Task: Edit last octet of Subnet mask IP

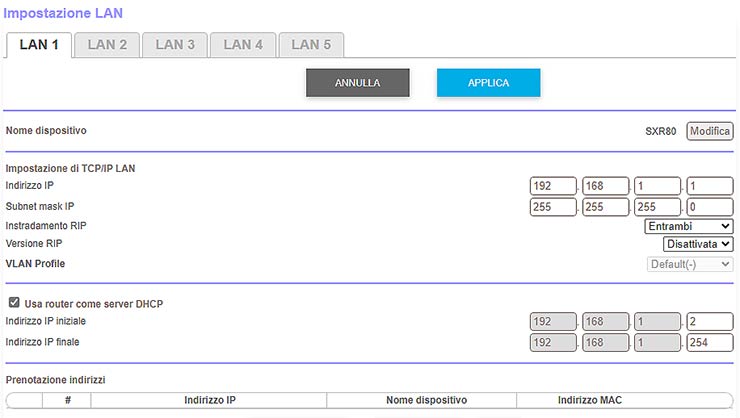Action: pyautogui.click(x=710, y=207)
